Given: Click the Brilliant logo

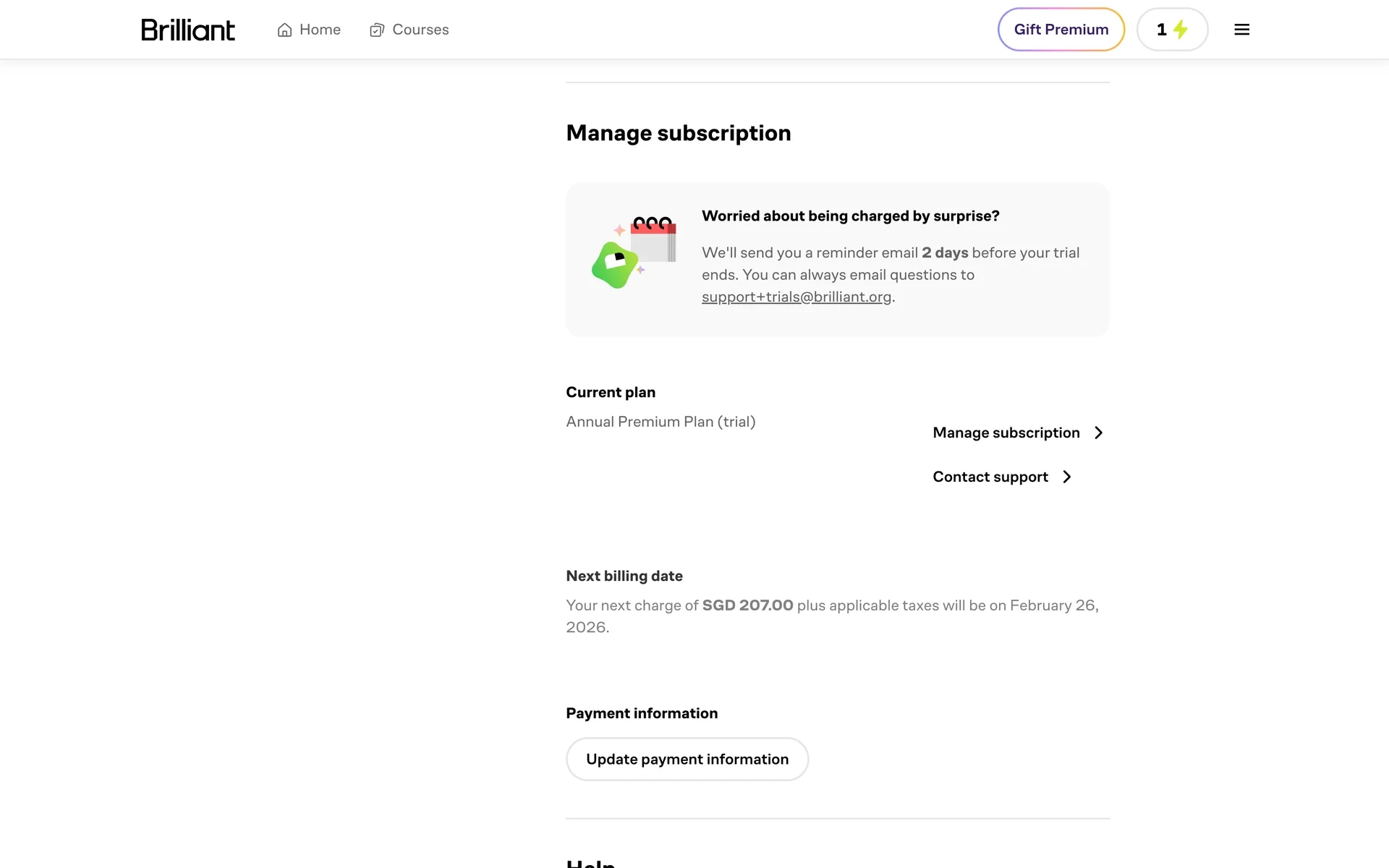Looking at the screenshot, I should pyautogui.click(x=188, y=30).
